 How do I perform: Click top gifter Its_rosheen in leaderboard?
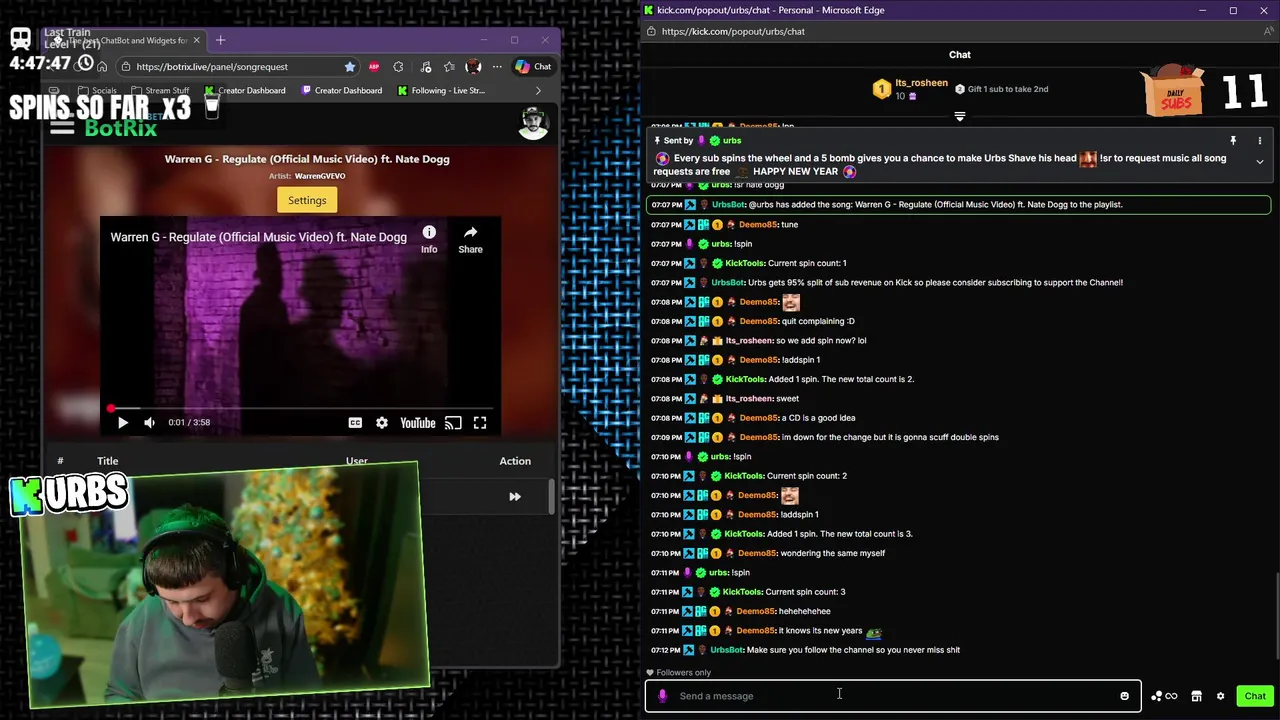pyautogui.click(x=921, y=83)
